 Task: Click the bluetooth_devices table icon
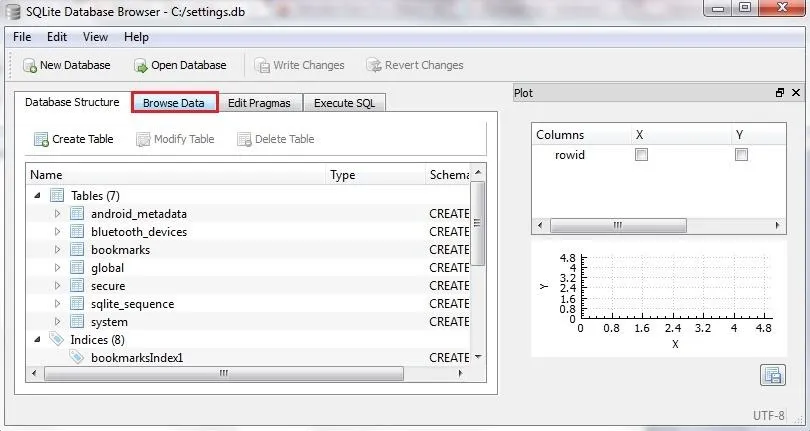coord(77,232)
